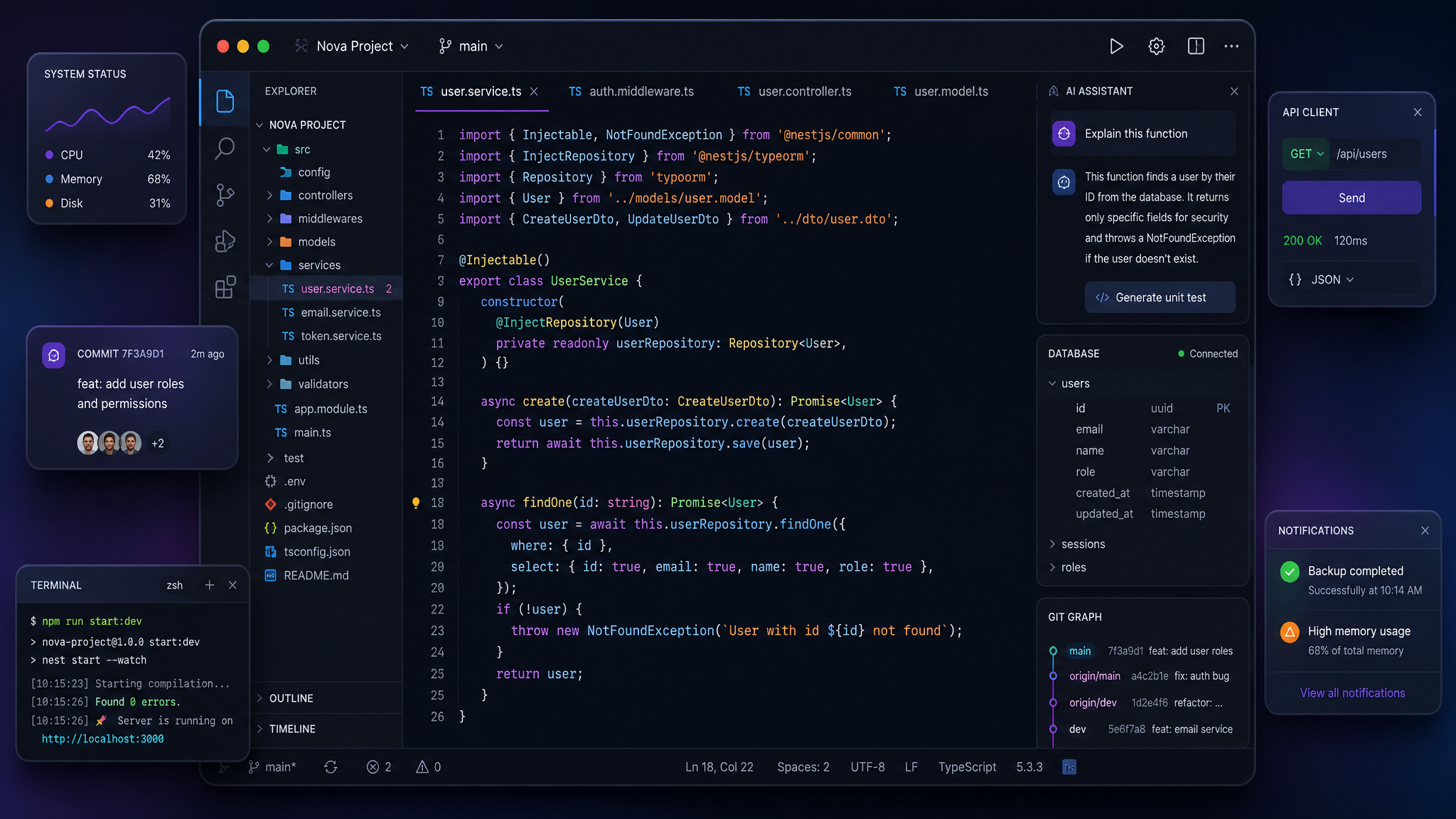
Task: Switch to the user.model.ts tab
Action: (941, 92)
